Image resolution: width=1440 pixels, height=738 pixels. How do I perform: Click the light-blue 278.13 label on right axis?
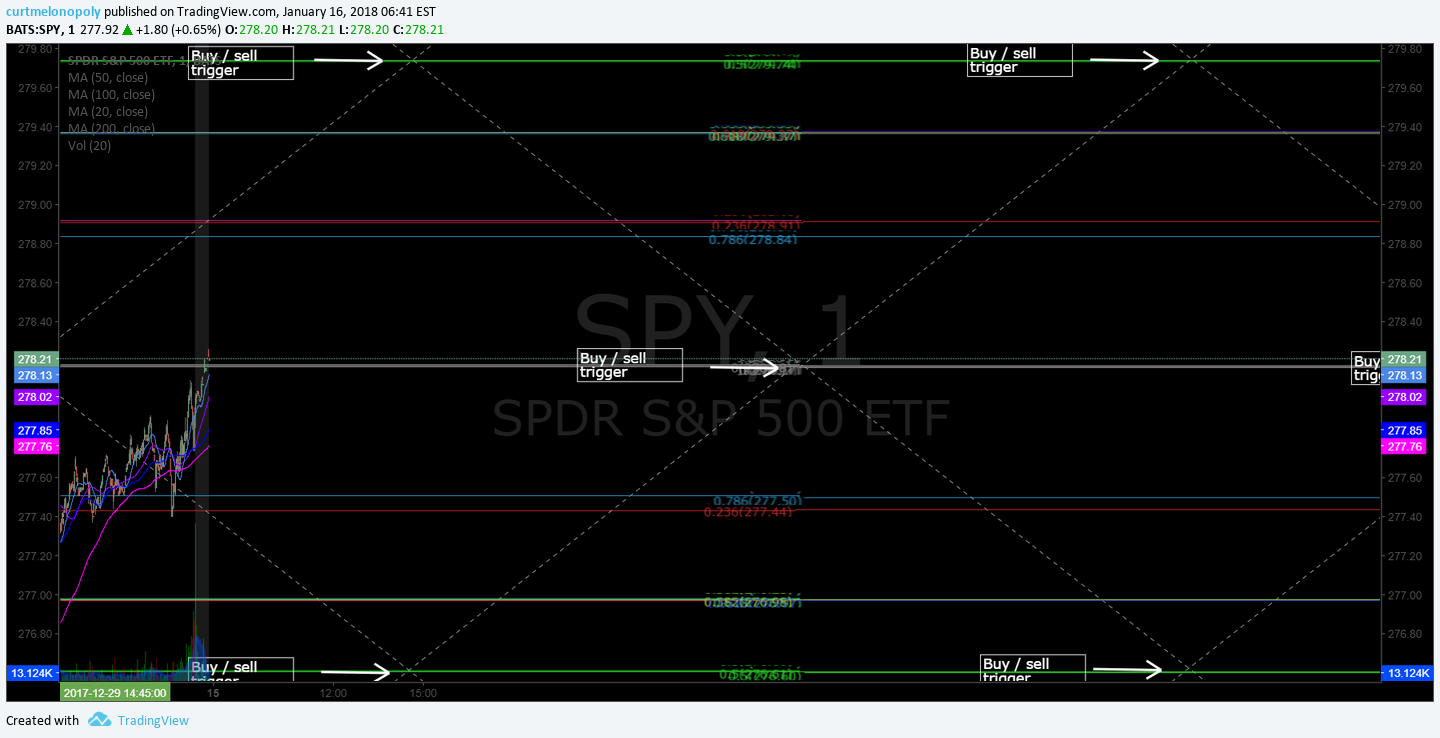[x=1406, y=375]
